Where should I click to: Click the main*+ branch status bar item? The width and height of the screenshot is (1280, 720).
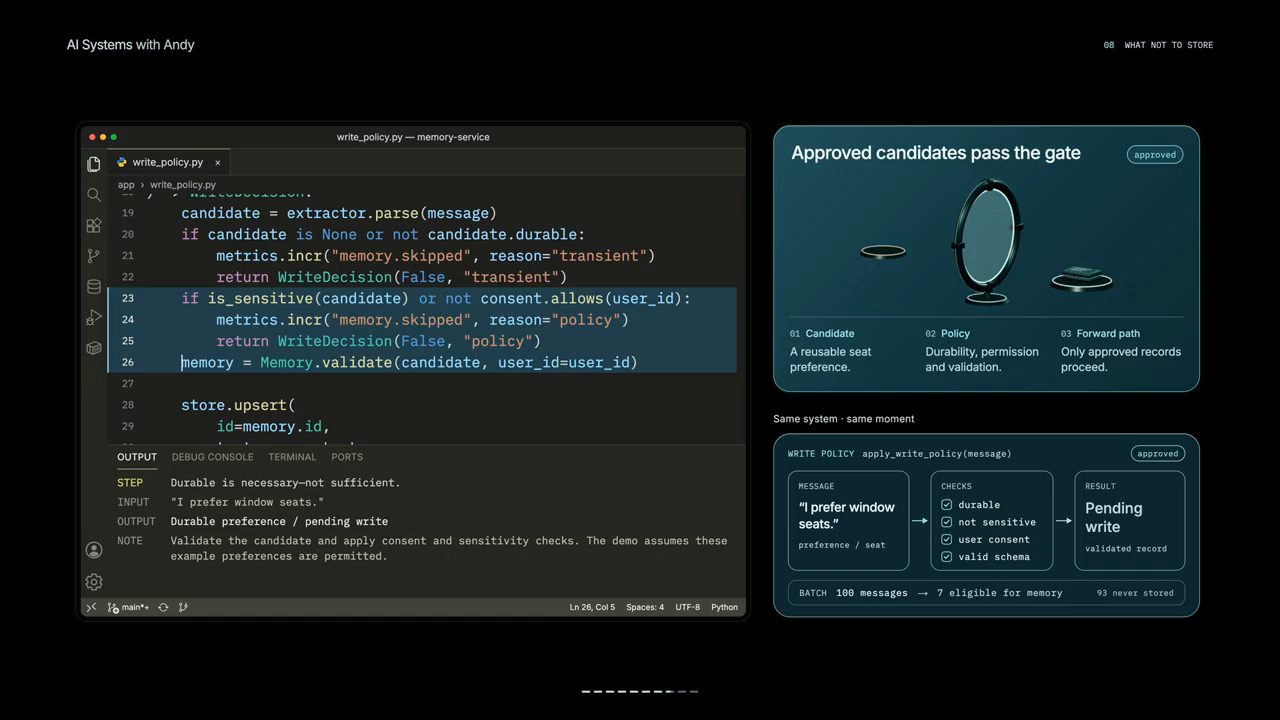129,607
